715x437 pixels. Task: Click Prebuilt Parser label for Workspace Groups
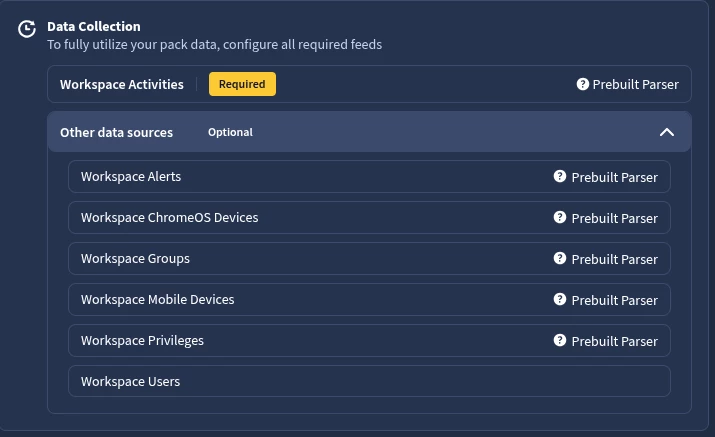click(x=614, y=259)
